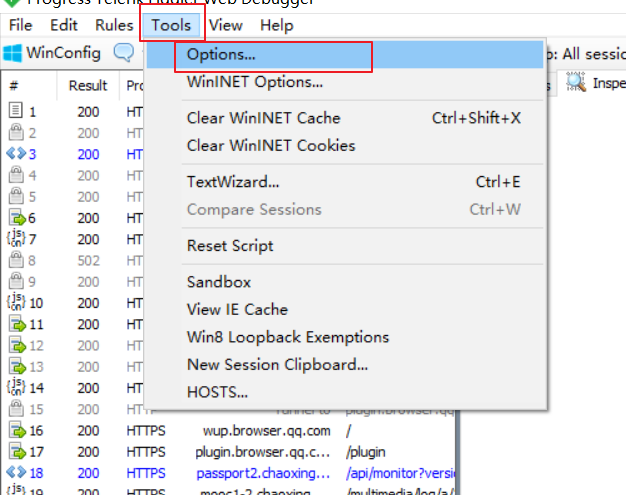Image resolution: width=626 pixels, height=495 pixels.
Task: Click HTTPS protocol cell in row 16
Action: tap(146, 431)
